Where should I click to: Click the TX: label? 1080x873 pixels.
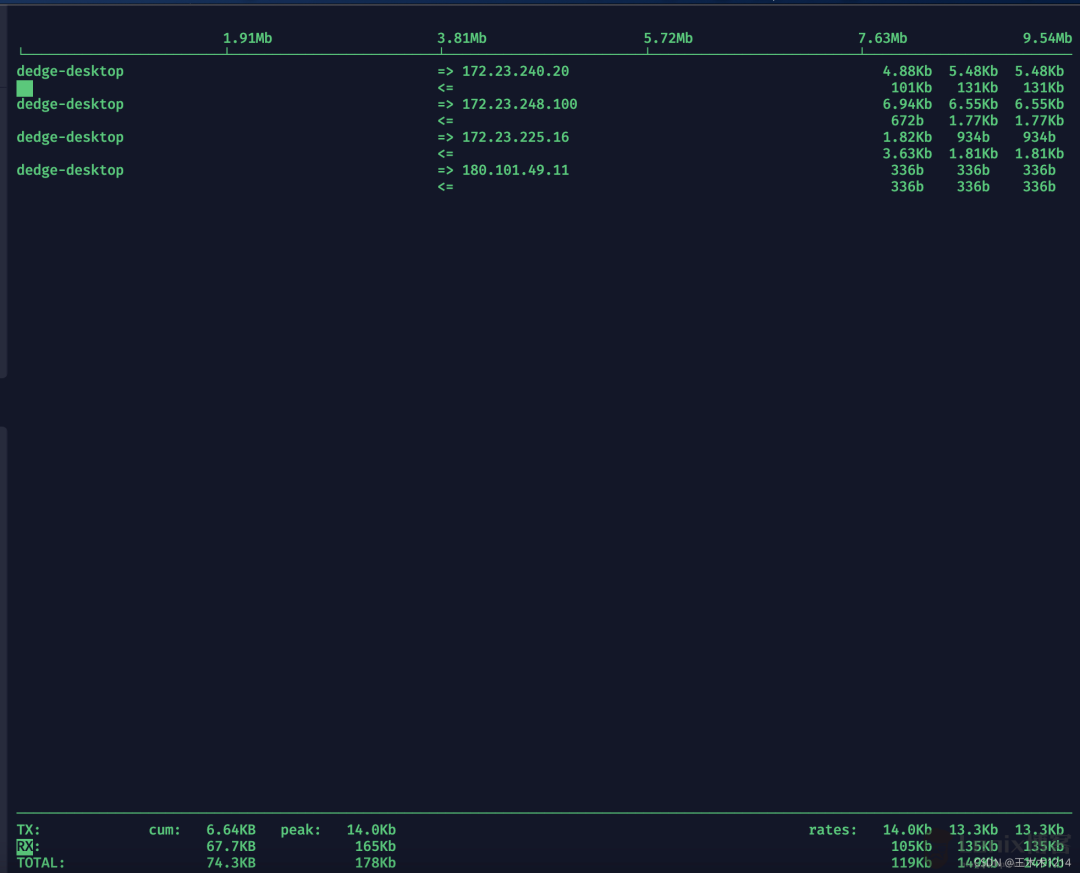pos(28,830)
